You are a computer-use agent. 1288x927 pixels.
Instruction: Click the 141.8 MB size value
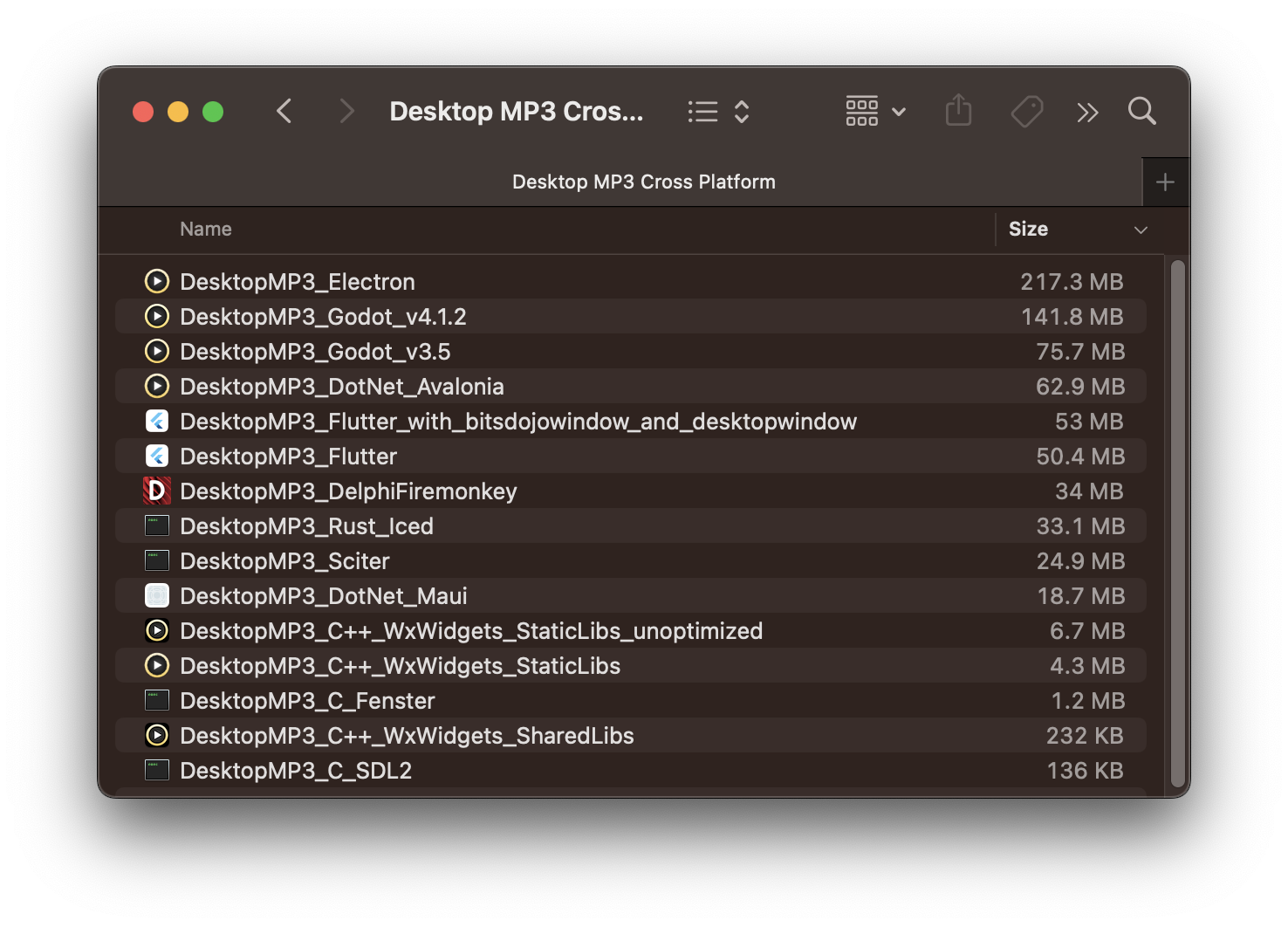1072,317
